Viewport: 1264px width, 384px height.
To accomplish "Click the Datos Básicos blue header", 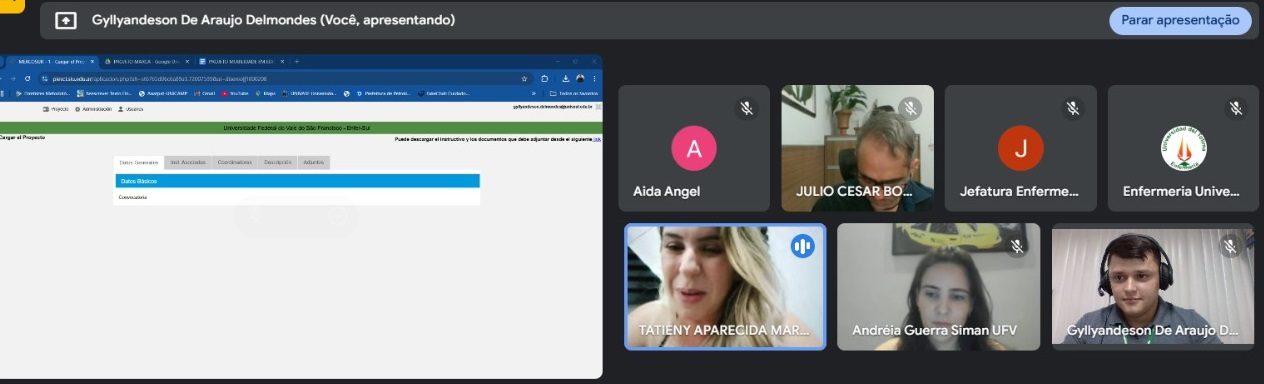I will [297, 181].
